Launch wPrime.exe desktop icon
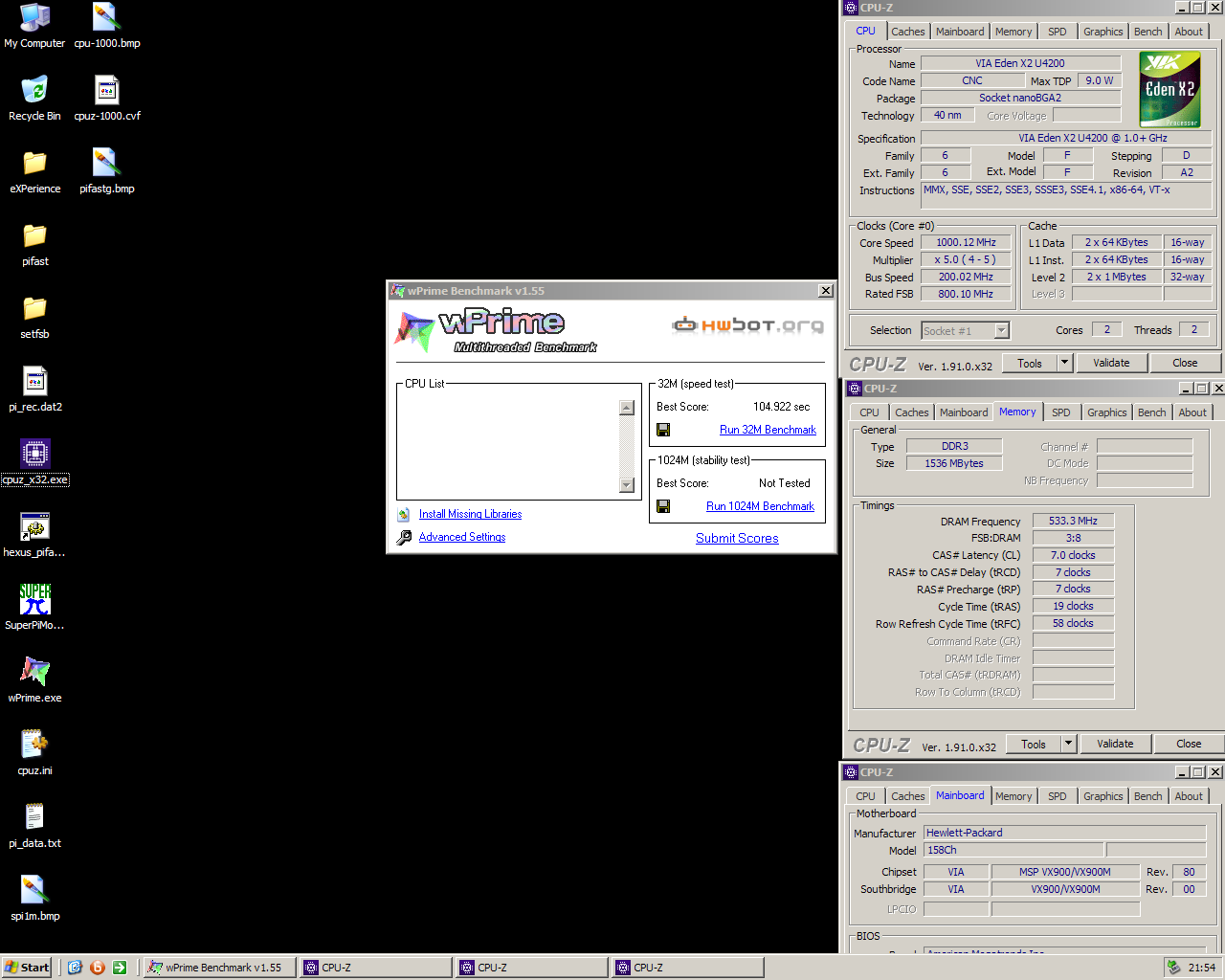 point(34,680)
